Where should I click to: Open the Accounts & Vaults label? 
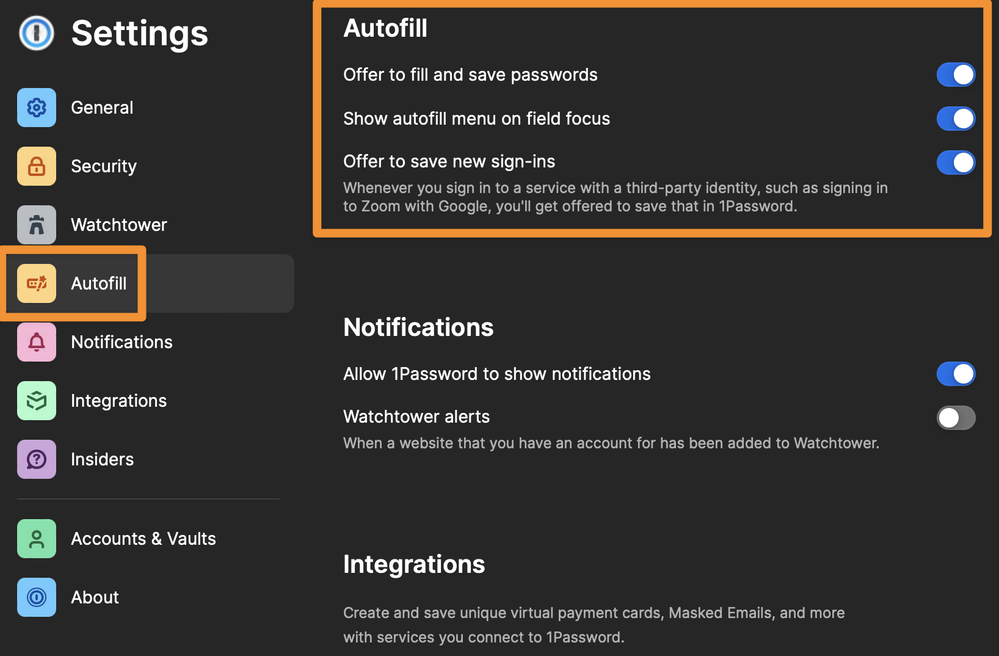click(x=143, y=539)
